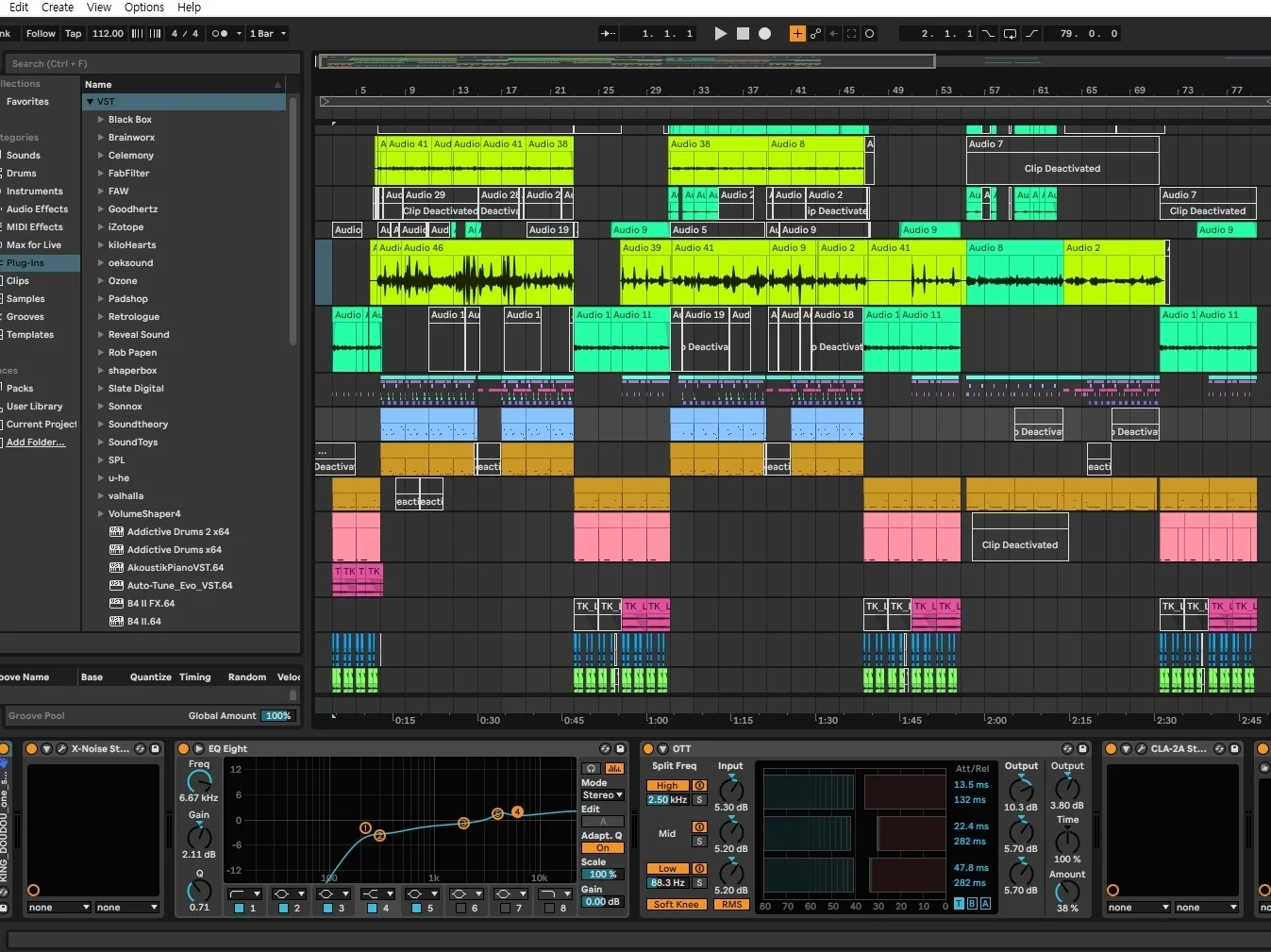The image size is (1271, 952).
Task: Enable EQ Eight filter band 6
Action: (460, 908)
